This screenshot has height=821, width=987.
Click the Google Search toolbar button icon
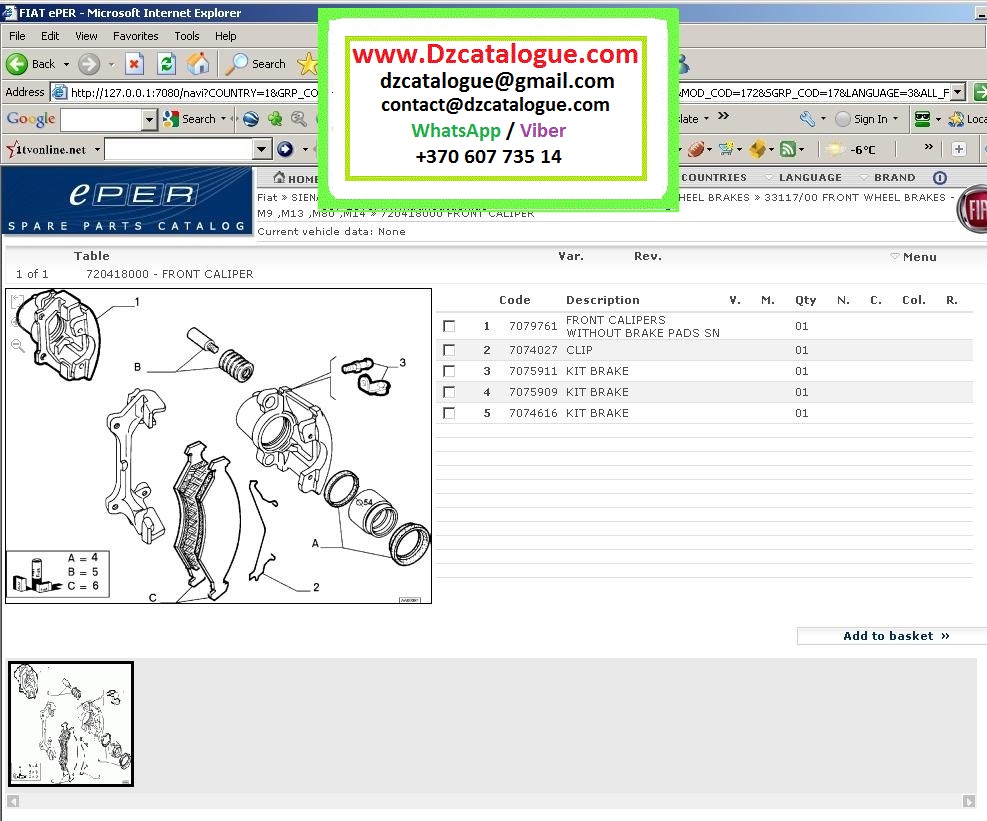point(171,118)
